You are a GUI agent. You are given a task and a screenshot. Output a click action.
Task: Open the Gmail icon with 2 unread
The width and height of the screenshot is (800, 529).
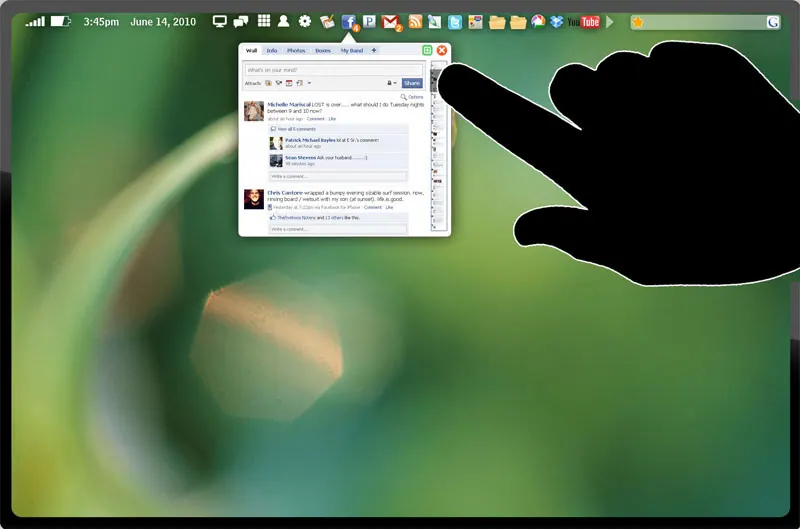(x=391, y=22)
